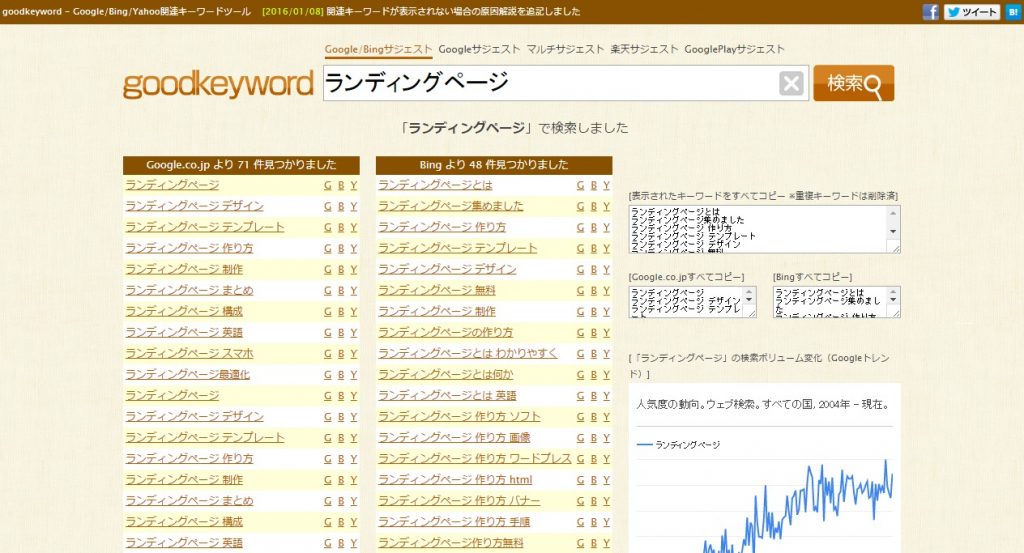The image size is (1024, 553).
Task: Click G in the Google list スマホ row
Action: pos(328,354)
